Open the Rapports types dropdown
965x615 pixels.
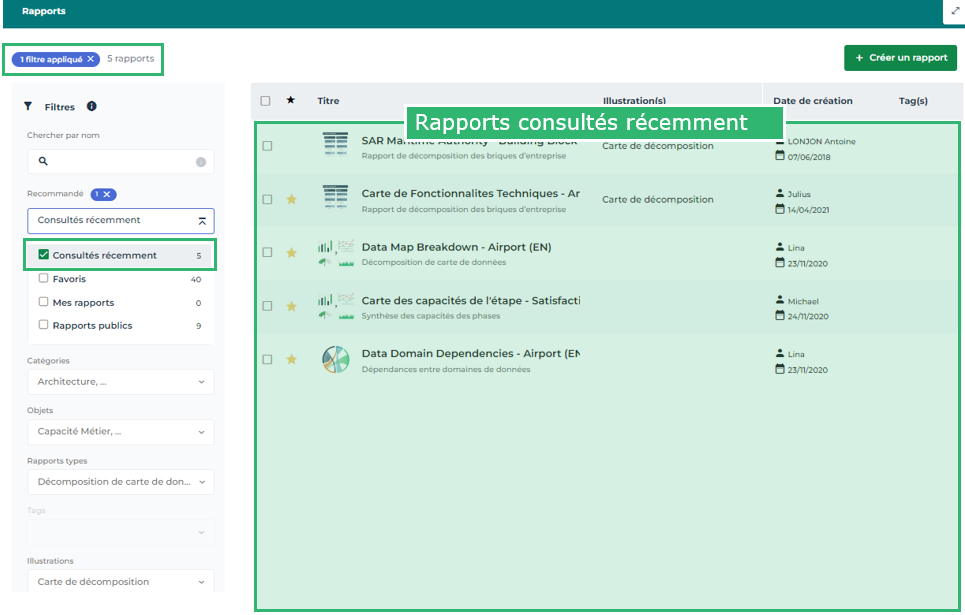click(x=120, y=482)
